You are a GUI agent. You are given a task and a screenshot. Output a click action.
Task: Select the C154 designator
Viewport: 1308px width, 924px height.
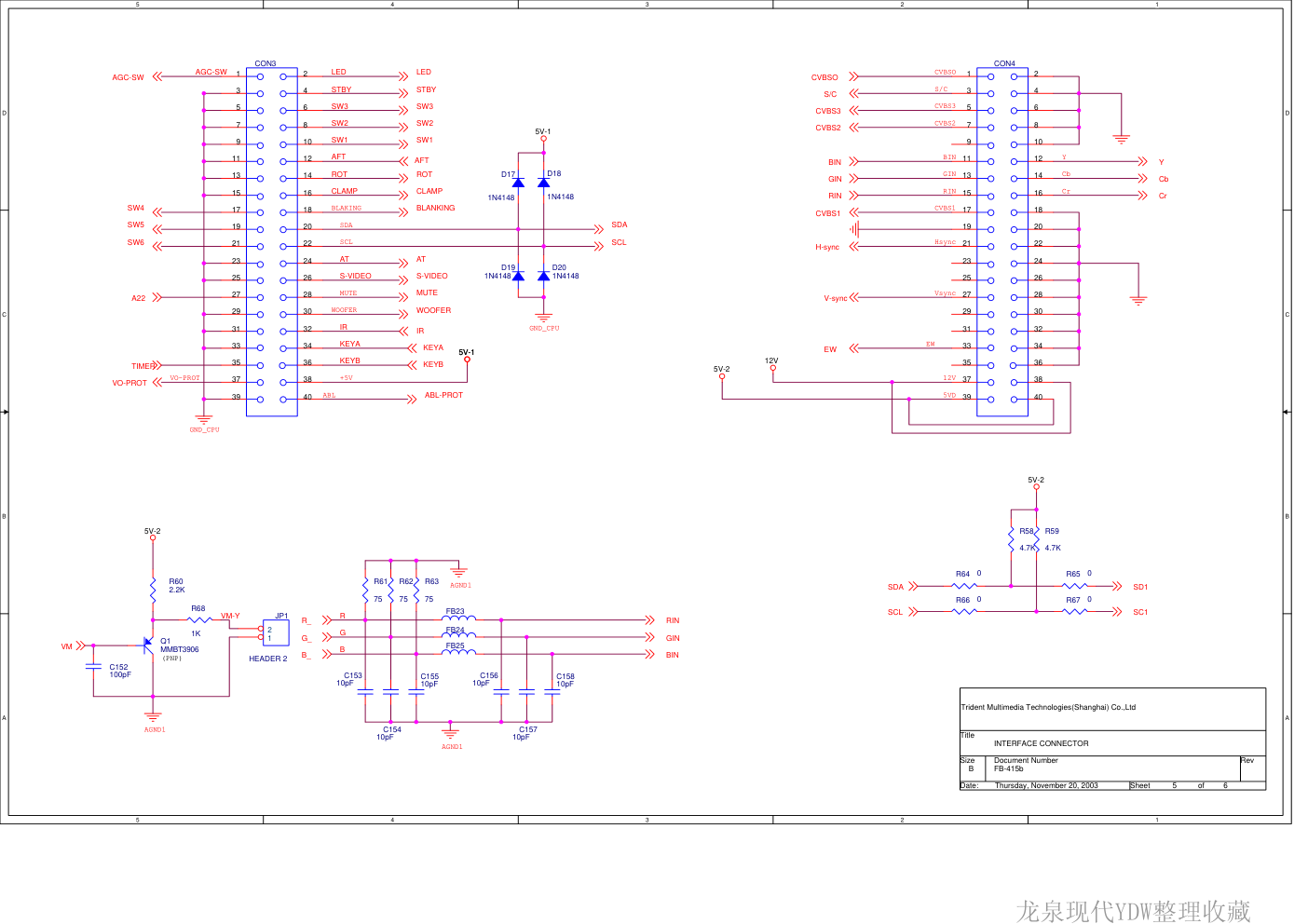click(x=392, y=729)
